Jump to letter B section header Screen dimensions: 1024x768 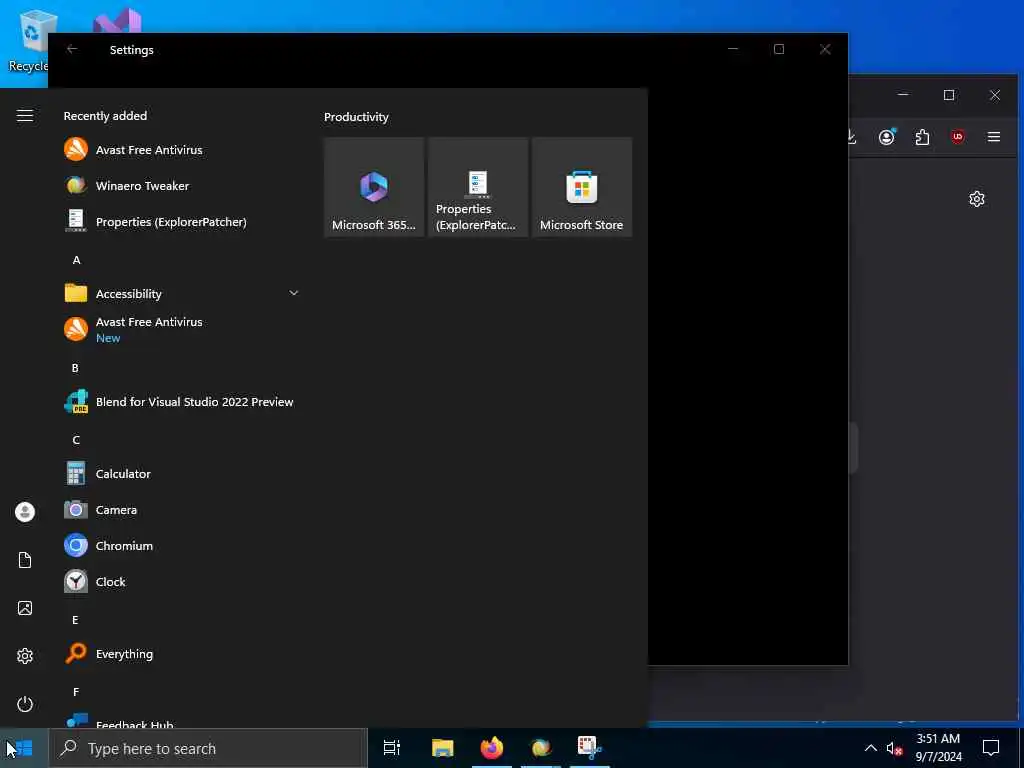(x=75, y=368)
